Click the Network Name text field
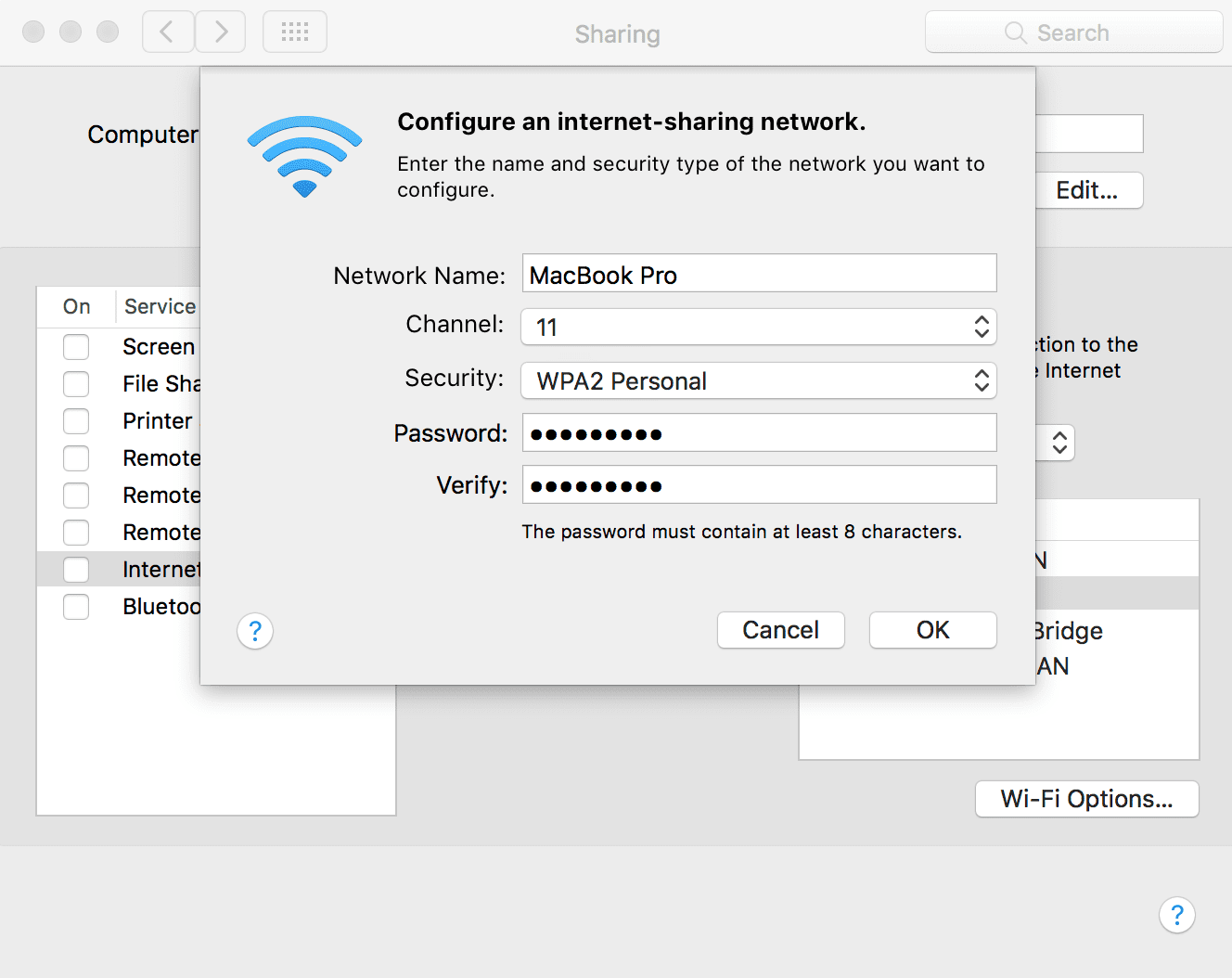This screenshot has height=978, width=1232. [758, 274]
